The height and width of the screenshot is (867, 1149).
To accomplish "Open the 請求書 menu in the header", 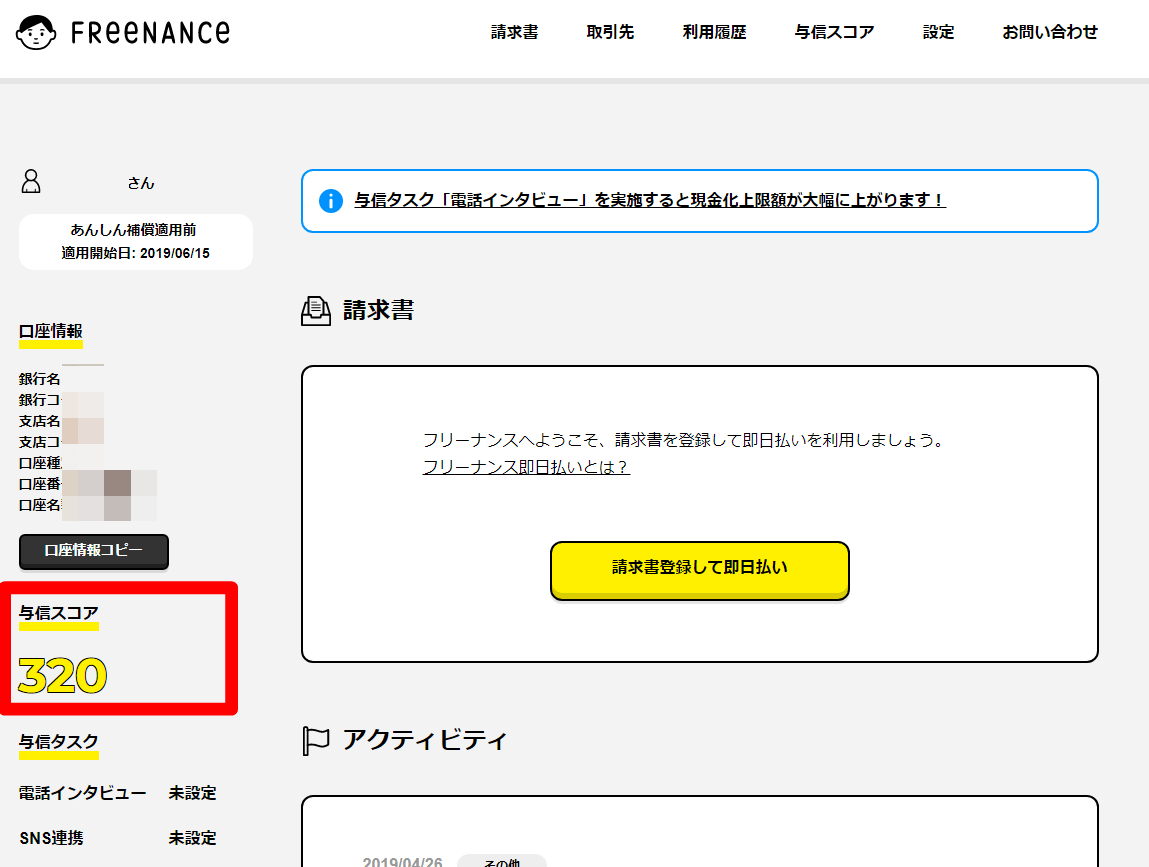I will [514, 32].
